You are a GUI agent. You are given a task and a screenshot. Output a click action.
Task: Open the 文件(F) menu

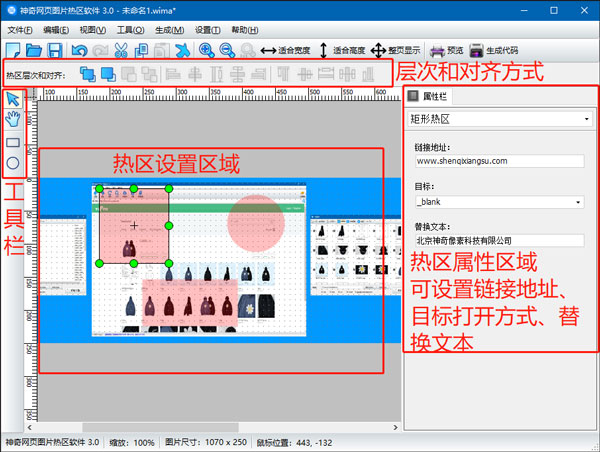click(x=20, y=30)
